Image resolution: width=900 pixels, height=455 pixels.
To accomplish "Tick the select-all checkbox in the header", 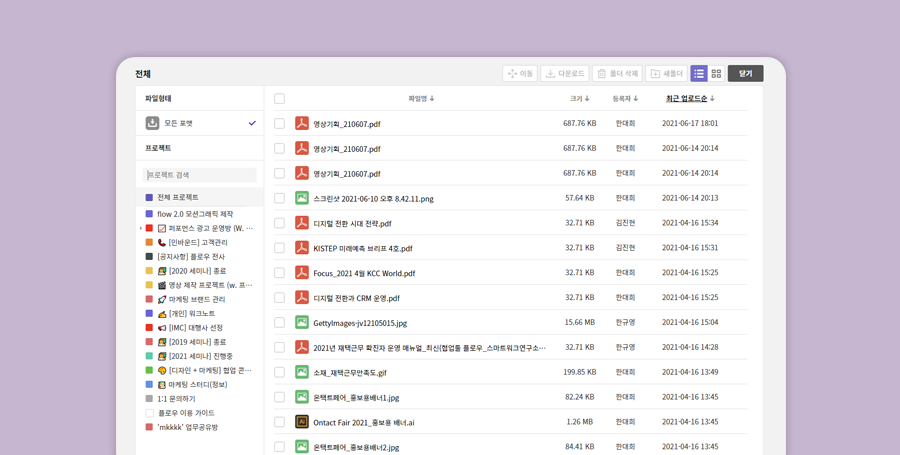I will click(279, 99).
